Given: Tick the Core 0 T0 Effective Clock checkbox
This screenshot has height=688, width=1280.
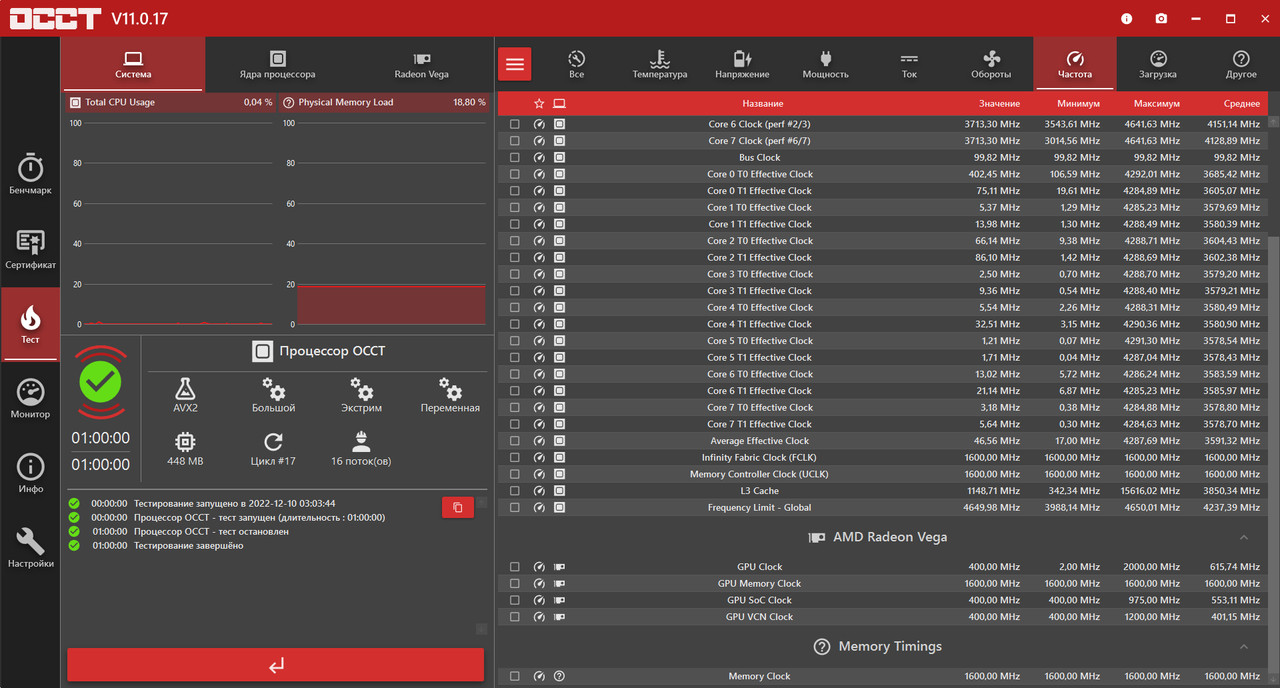Looking at the screenshot, I should click(x=515, y=174).
